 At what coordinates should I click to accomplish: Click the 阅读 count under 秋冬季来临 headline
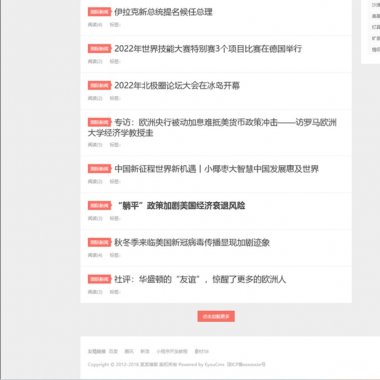(95, 255)
